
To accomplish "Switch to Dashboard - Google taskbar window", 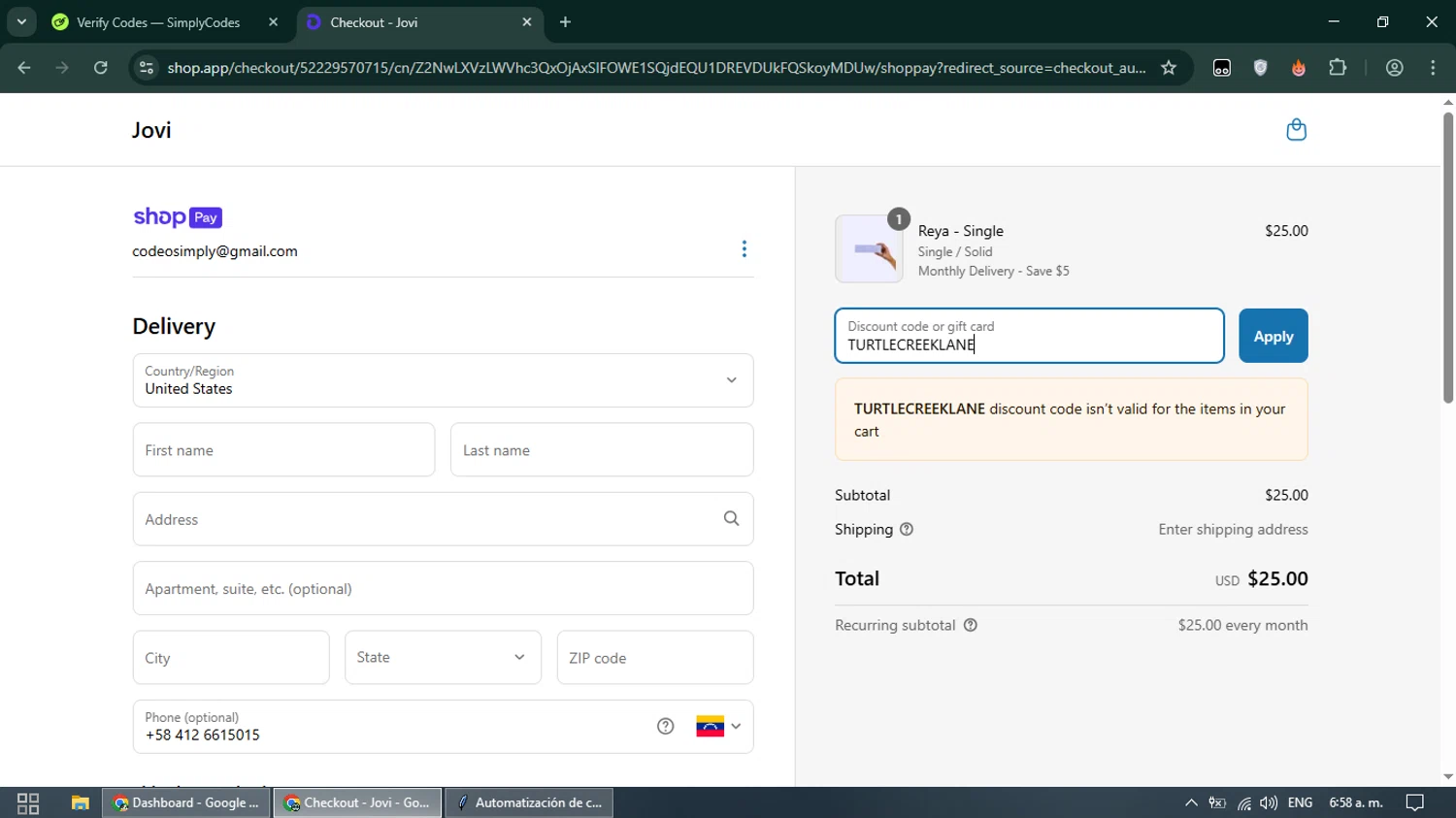I will [x=186, y=802].
